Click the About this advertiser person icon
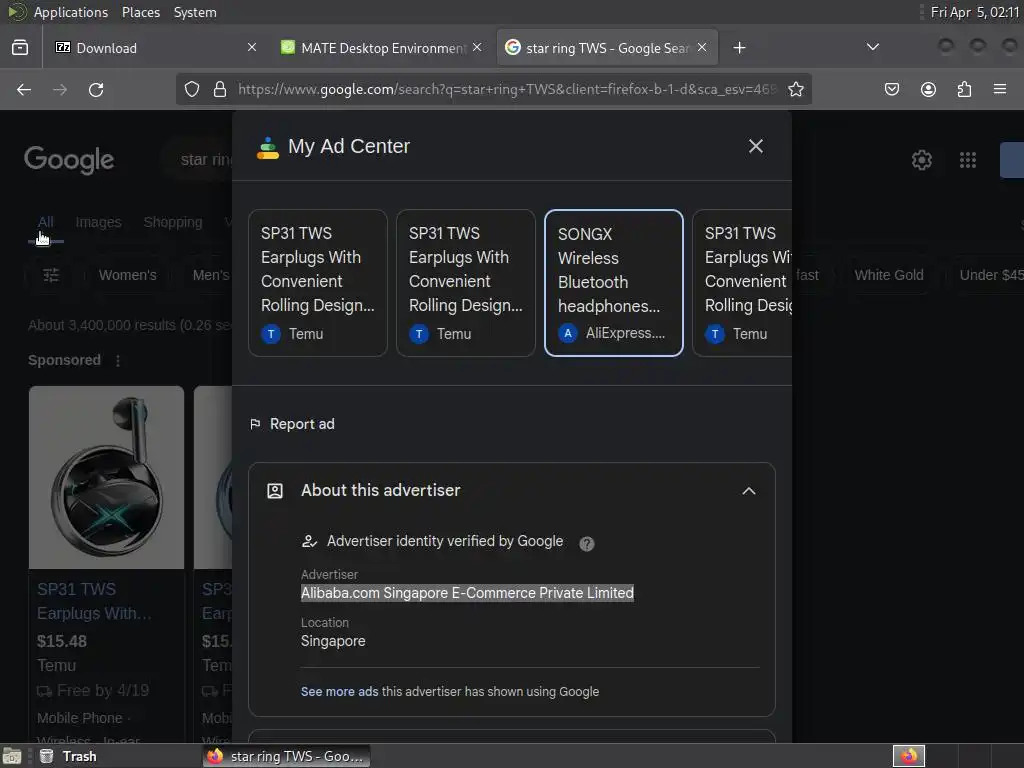The height and width of the screenshot is (768, 1024). 275,491
